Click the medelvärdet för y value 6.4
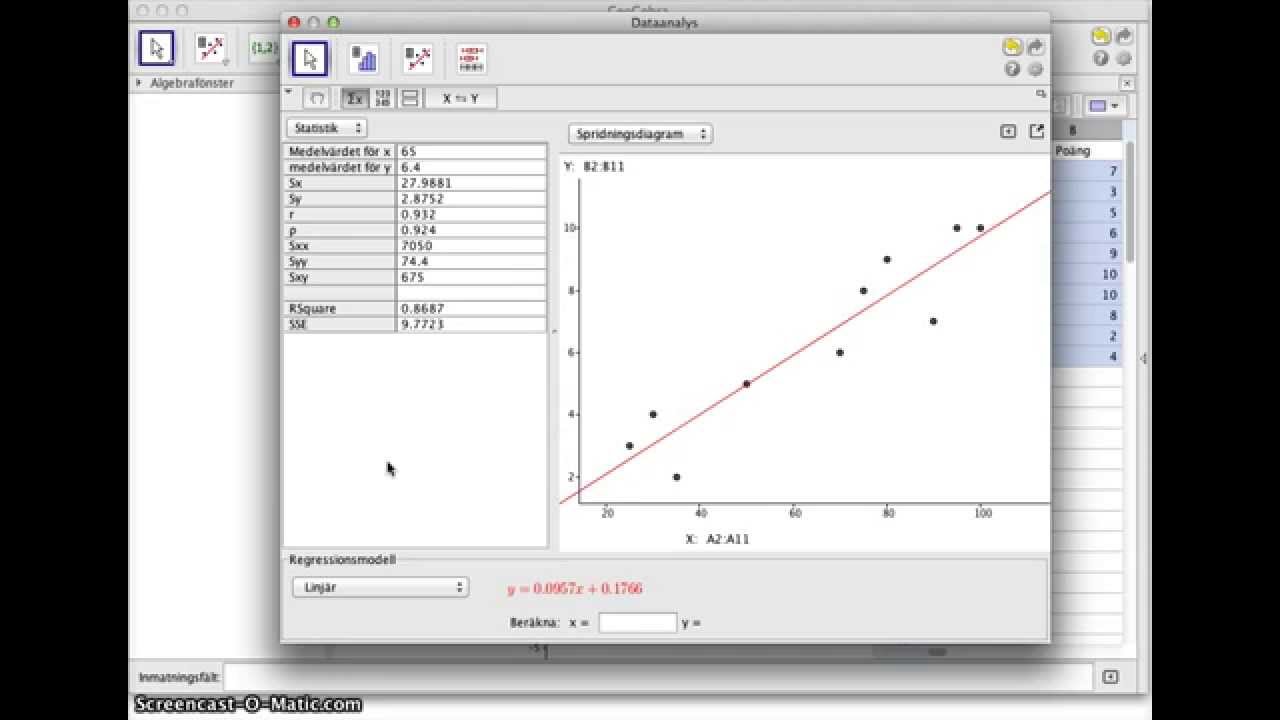1280x720 pixels. [472, 167]
